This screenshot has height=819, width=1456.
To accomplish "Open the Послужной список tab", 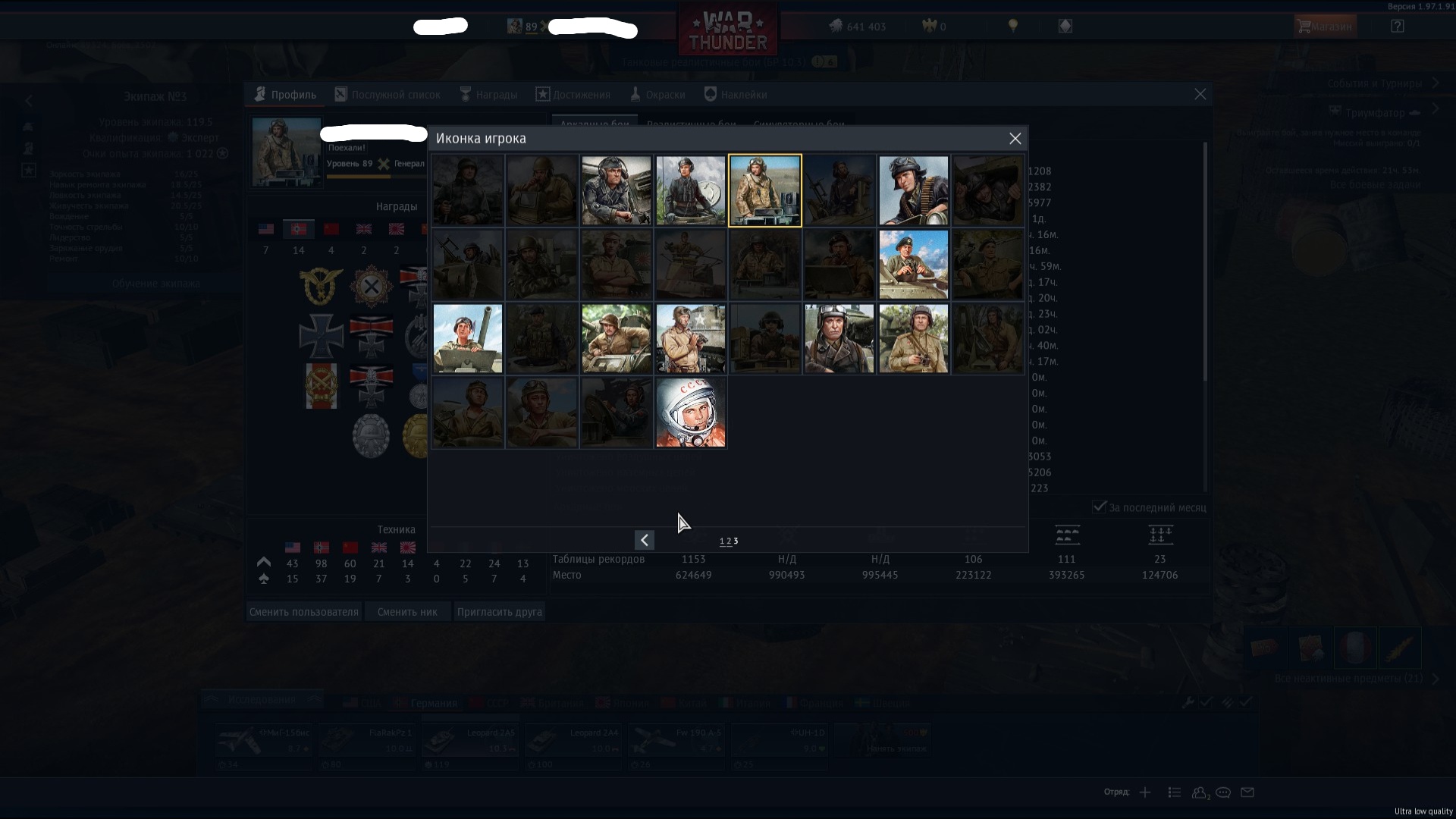I will coord(388,95).
